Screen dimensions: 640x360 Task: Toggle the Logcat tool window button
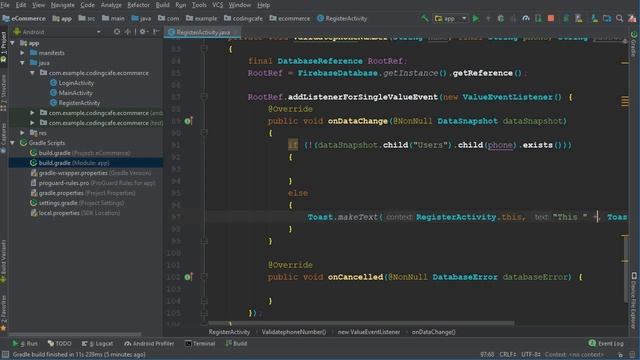pos(97,344)
